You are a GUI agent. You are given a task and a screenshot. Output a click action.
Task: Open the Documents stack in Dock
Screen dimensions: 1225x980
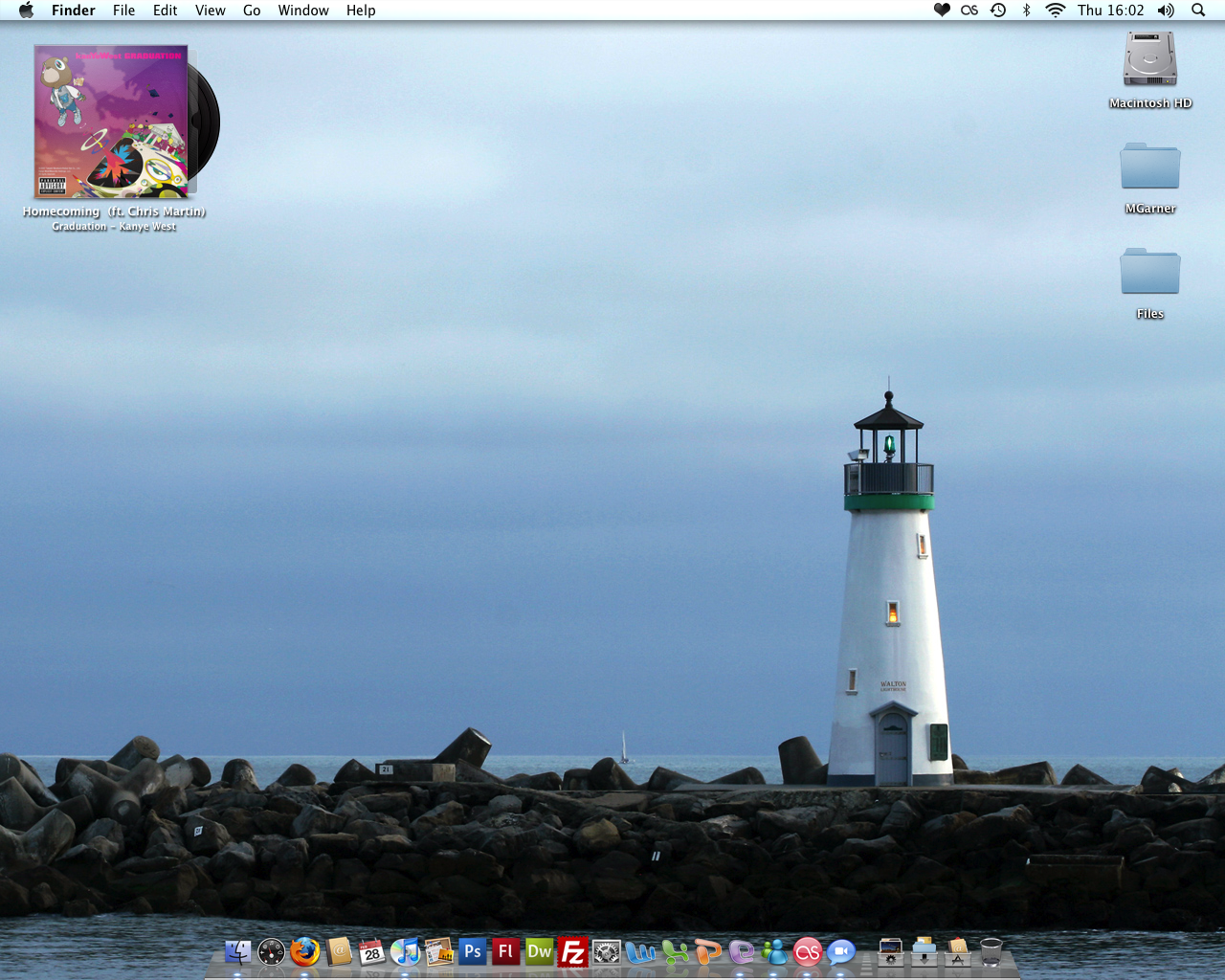point(891,952)
